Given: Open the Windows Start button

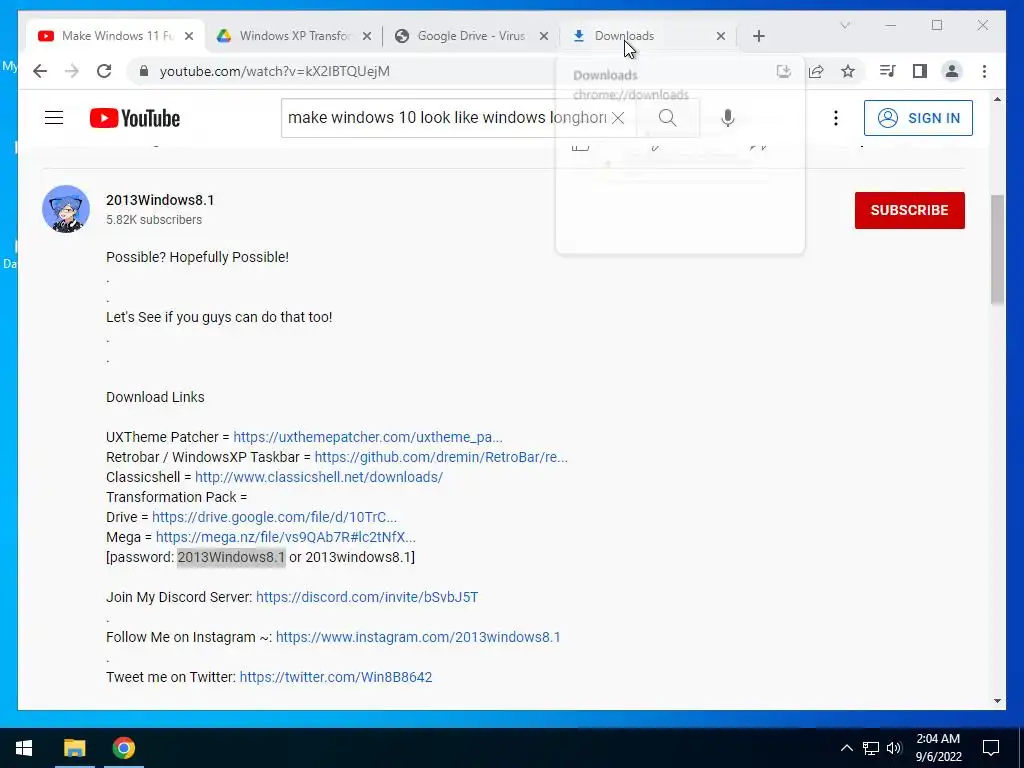Looking at the screenshot, I should 24,748.
